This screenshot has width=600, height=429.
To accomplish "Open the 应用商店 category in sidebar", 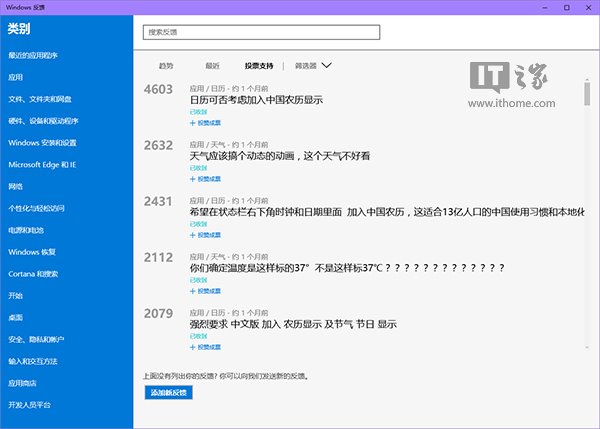I will [22, 382].
